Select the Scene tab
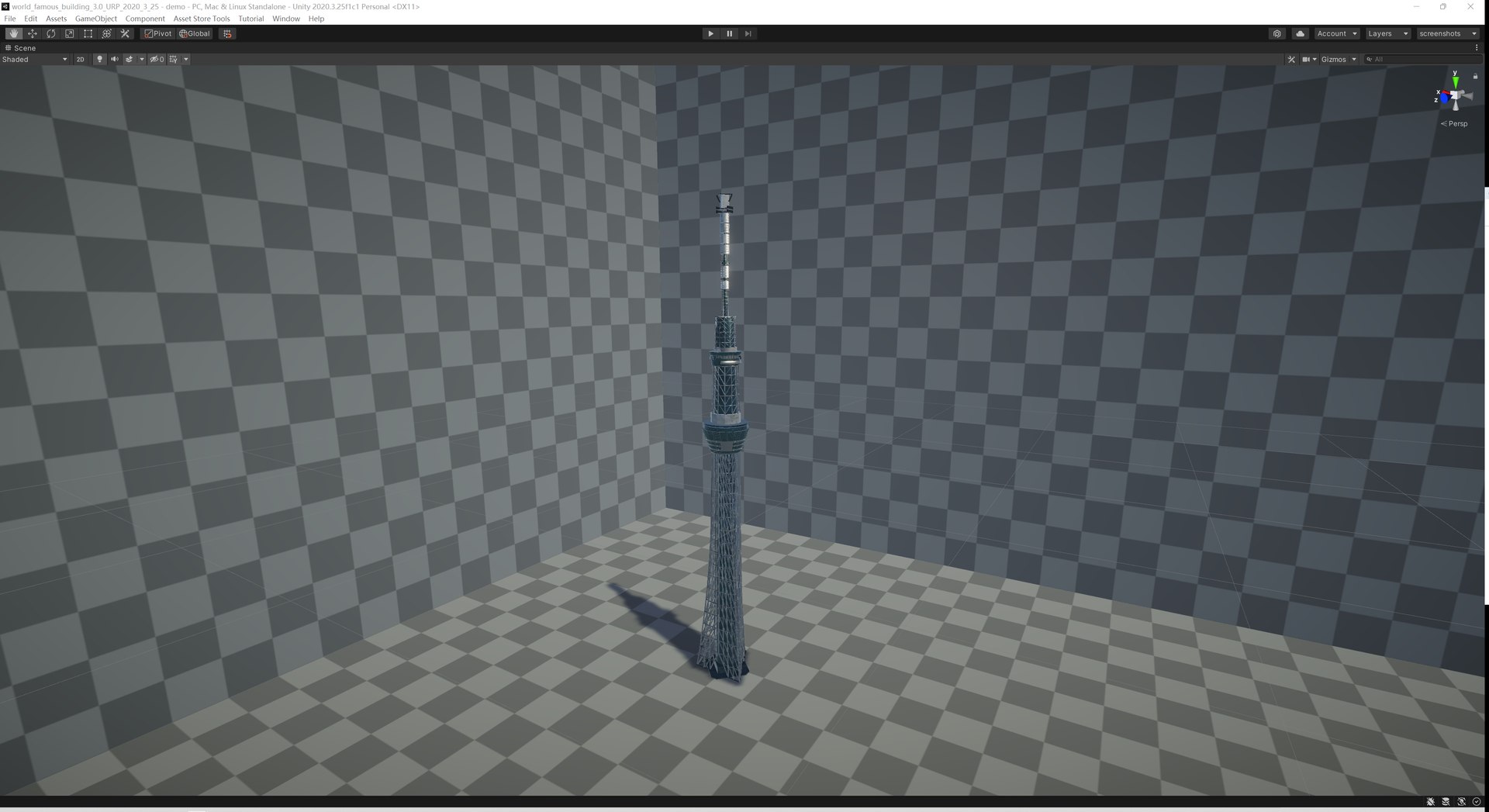The image size is (1489, 812). click(21, 47)
